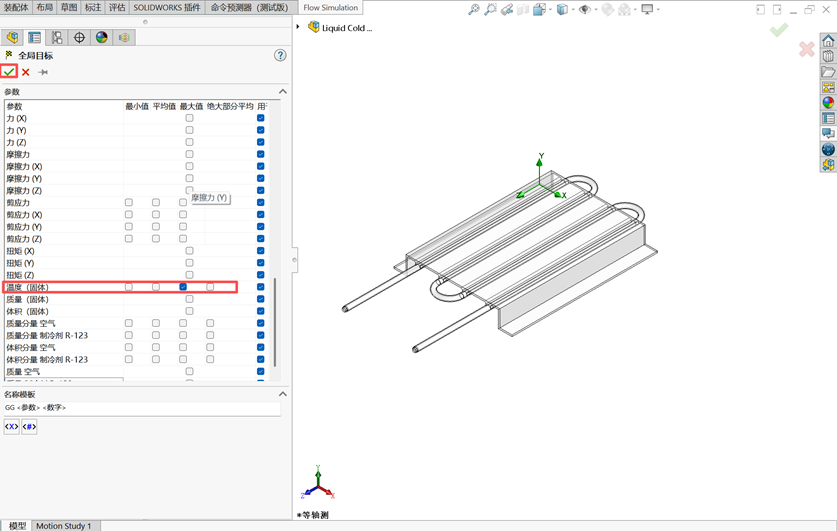The height and width of the screenshot is (531, 837).
Task: Open the ConfigurationManager tab icon
Action: point(57,37)
